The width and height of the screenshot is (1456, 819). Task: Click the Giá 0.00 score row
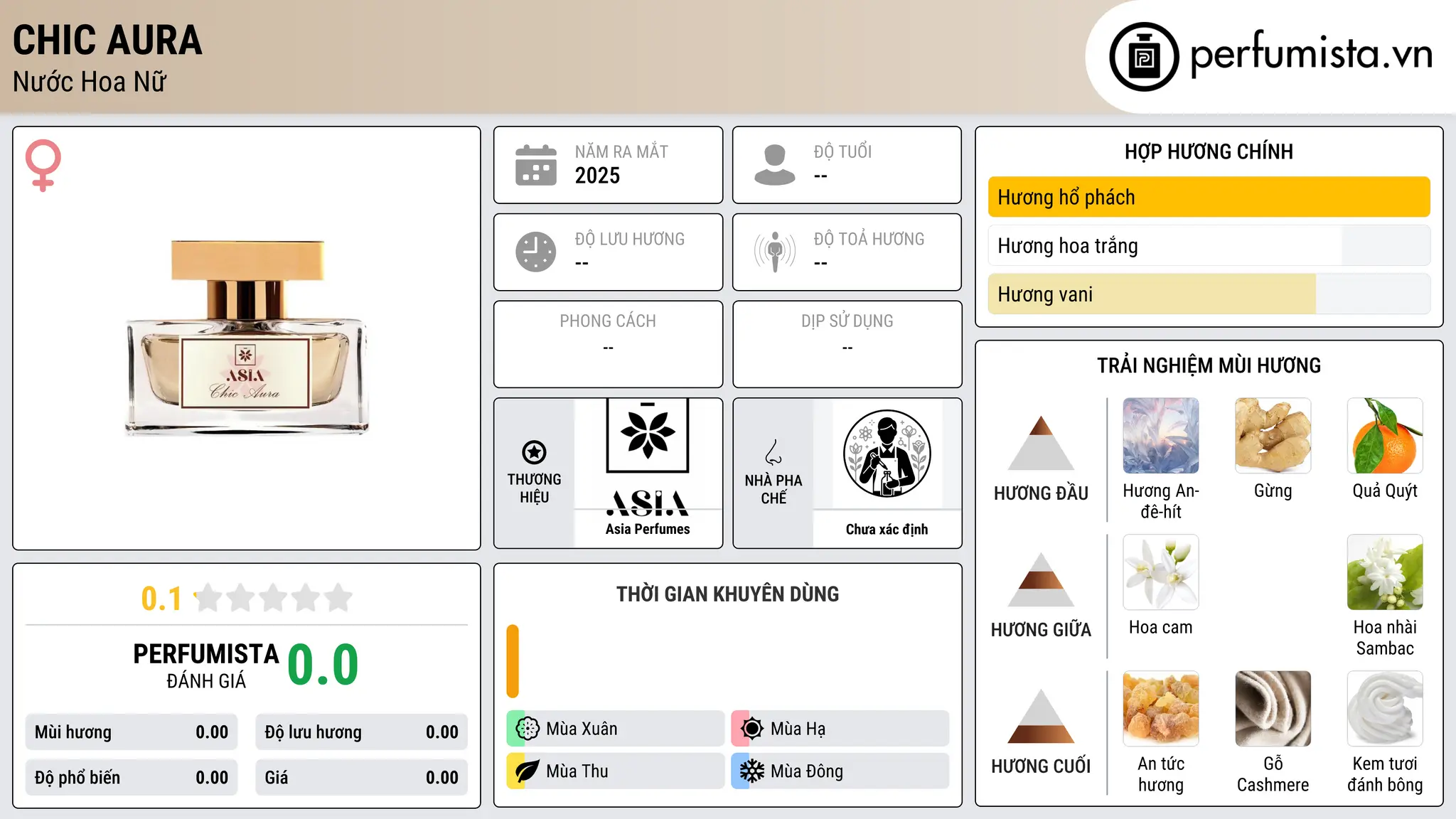click(362, 778)
